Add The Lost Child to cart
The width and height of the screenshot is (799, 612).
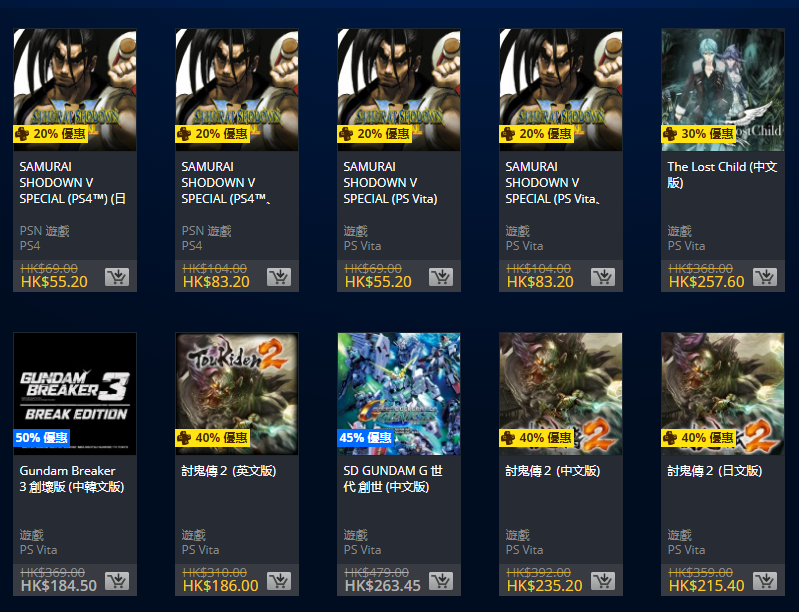coord(765,277)
